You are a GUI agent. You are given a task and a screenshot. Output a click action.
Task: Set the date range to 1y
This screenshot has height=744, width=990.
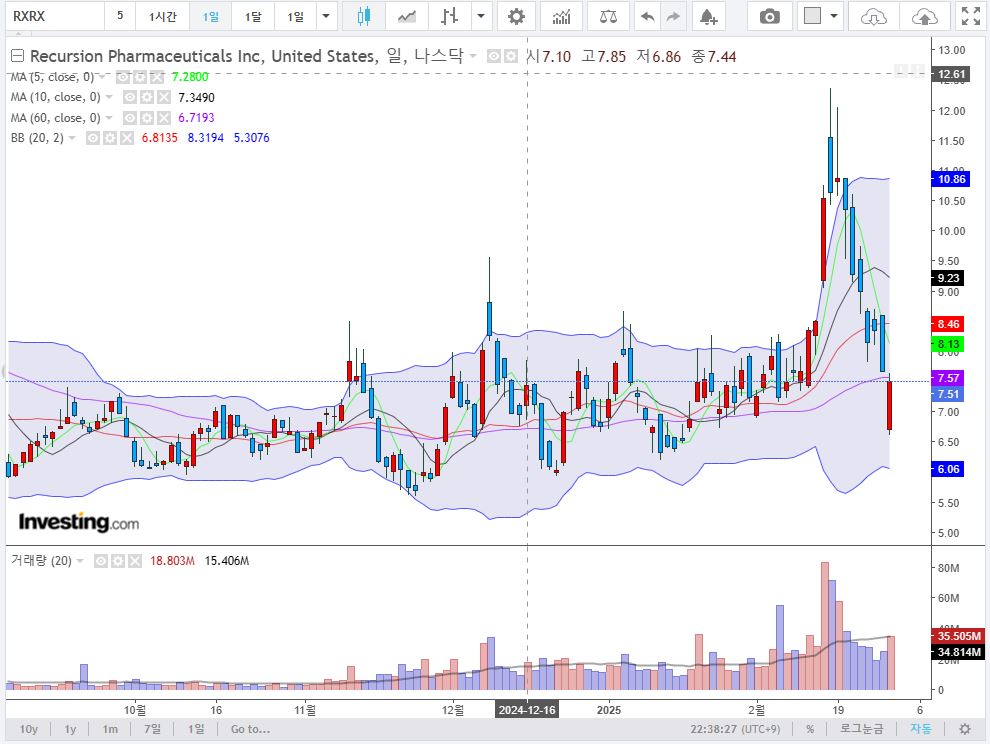point(70,729)
